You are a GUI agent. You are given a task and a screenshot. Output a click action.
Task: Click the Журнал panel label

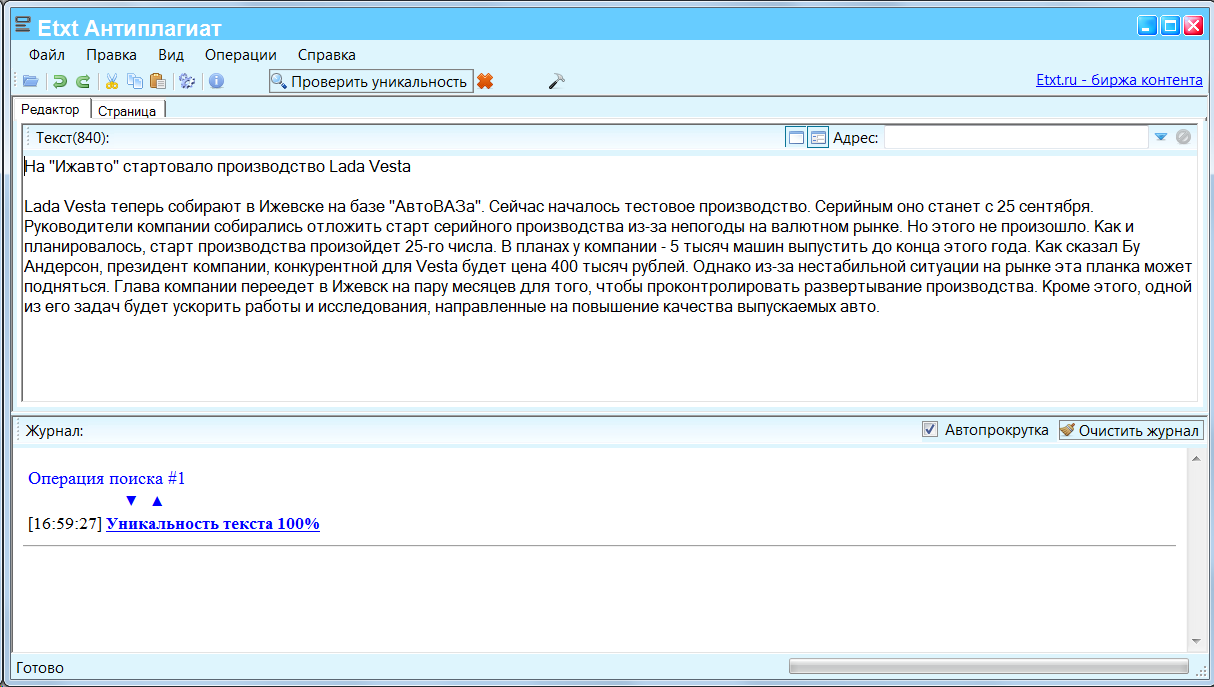click(54, 431)
